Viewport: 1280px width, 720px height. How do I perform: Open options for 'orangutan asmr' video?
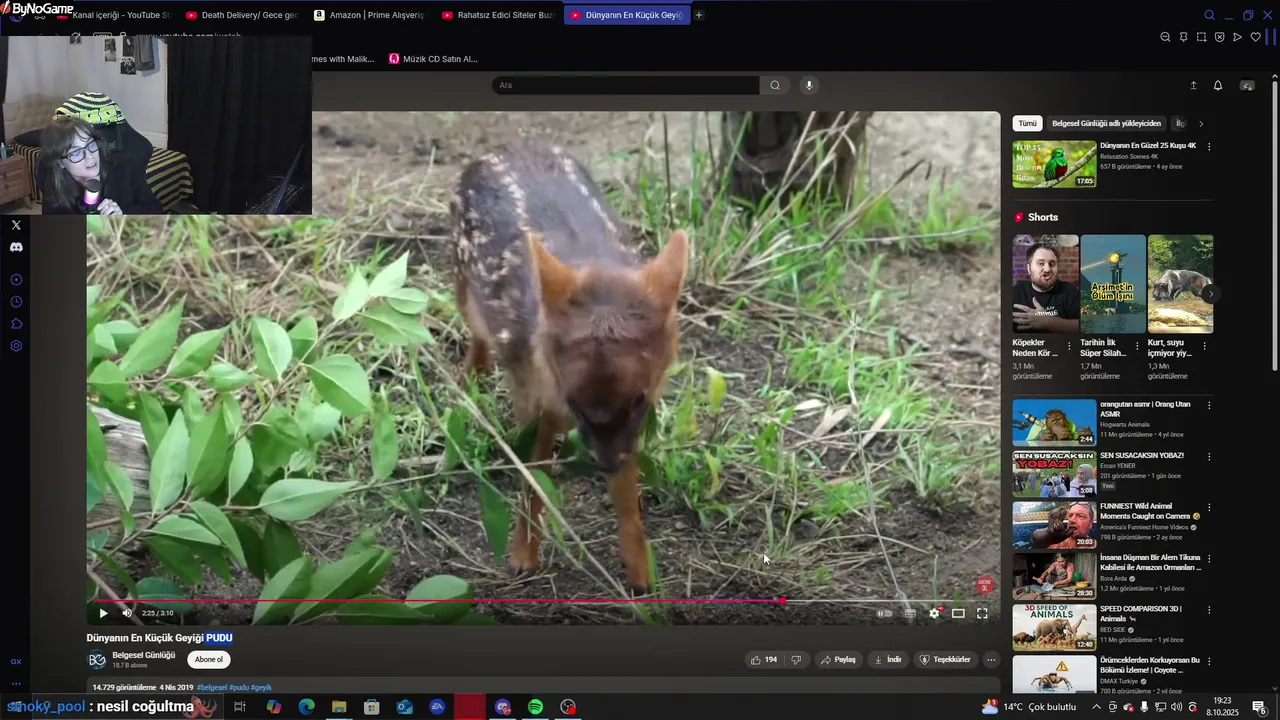pyautogui.click(x=1209, y=405)
